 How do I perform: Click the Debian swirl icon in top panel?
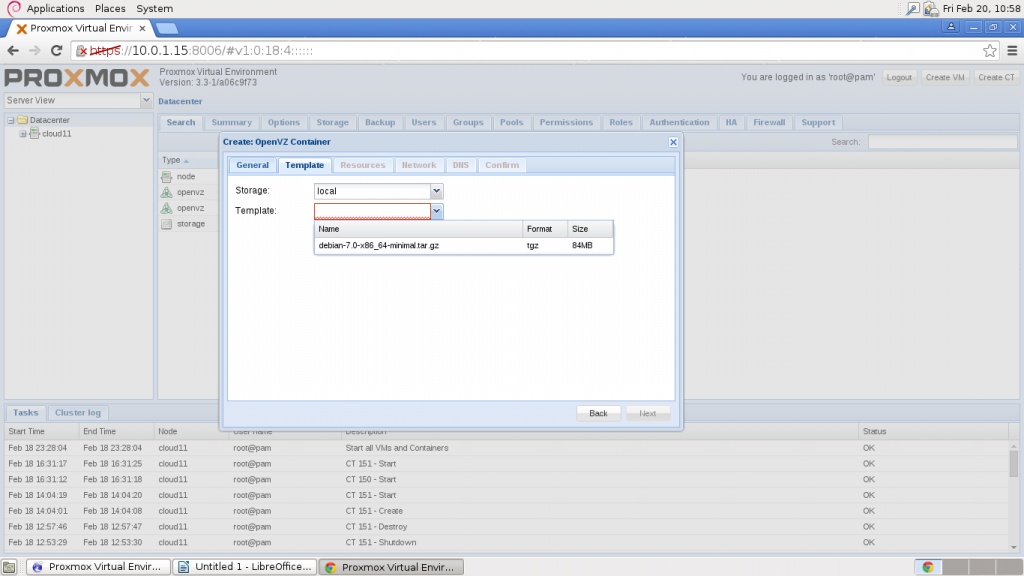click(x=13, y=8)
